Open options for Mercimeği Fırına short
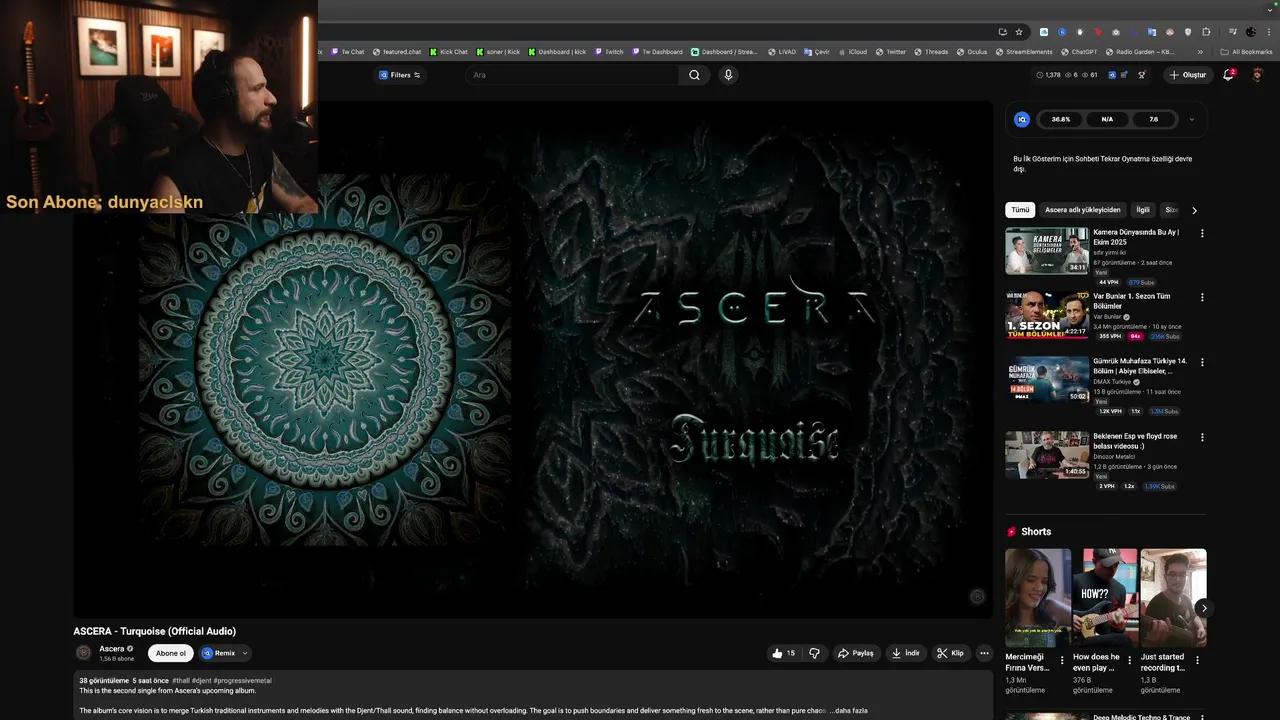 point(1062,660)
